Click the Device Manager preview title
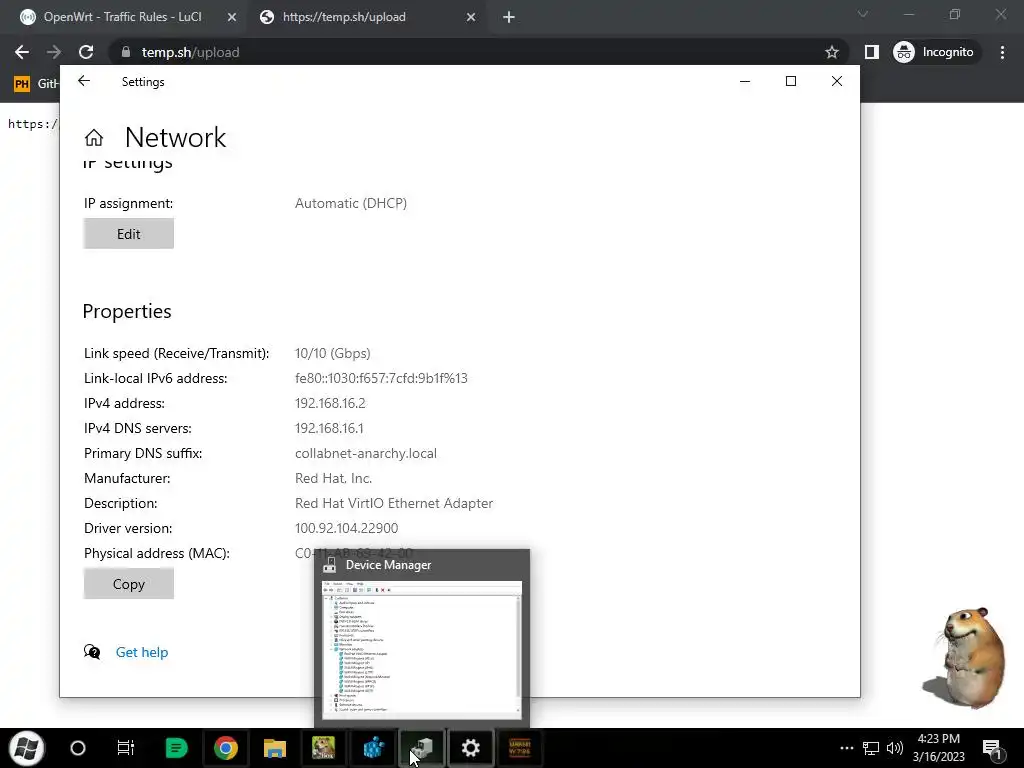Image resolution: width=1024 pixels, height=768 pixels. coord(388,565)
